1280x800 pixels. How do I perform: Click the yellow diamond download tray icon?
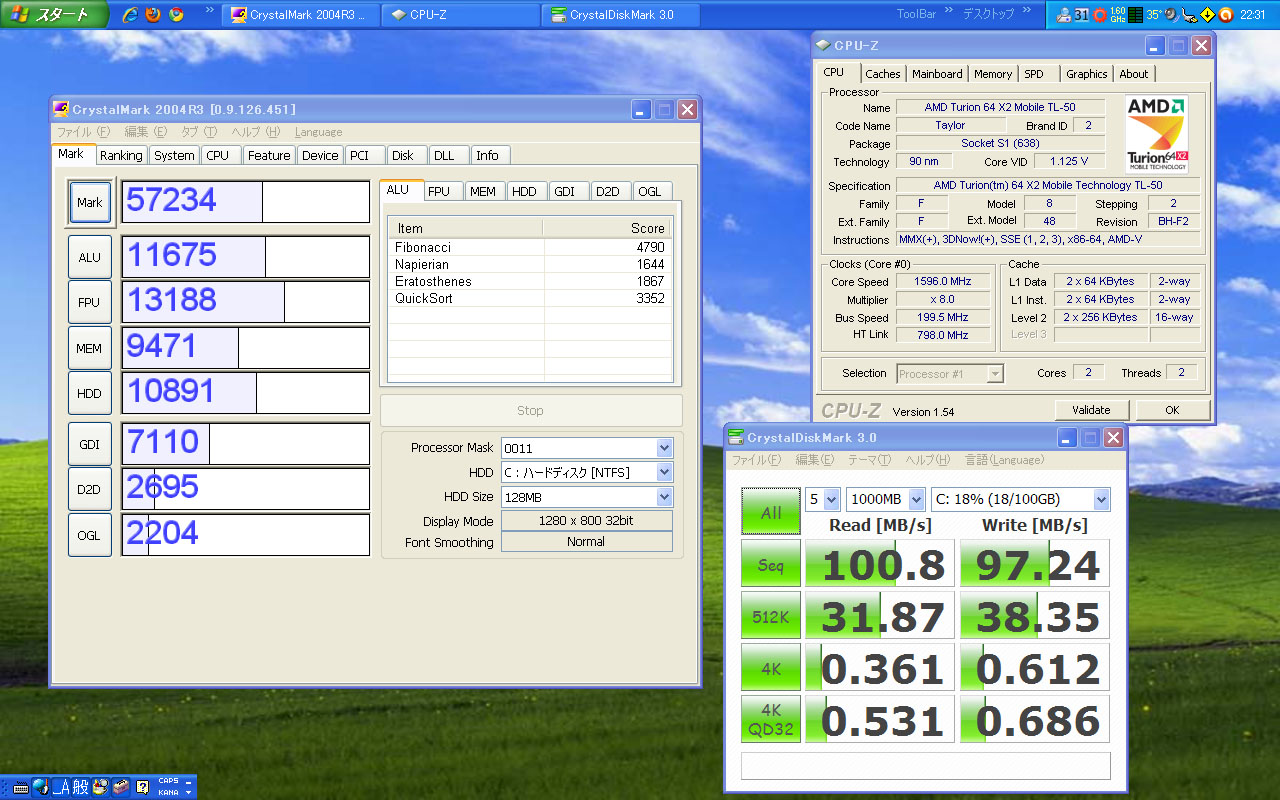[x=1207, y=15]
